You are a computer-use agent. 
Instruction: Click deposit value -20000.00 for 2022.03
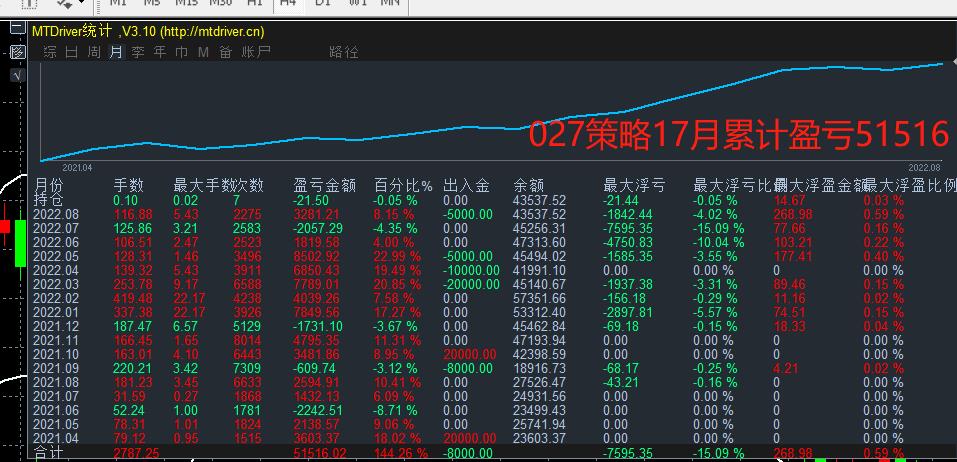471,284
